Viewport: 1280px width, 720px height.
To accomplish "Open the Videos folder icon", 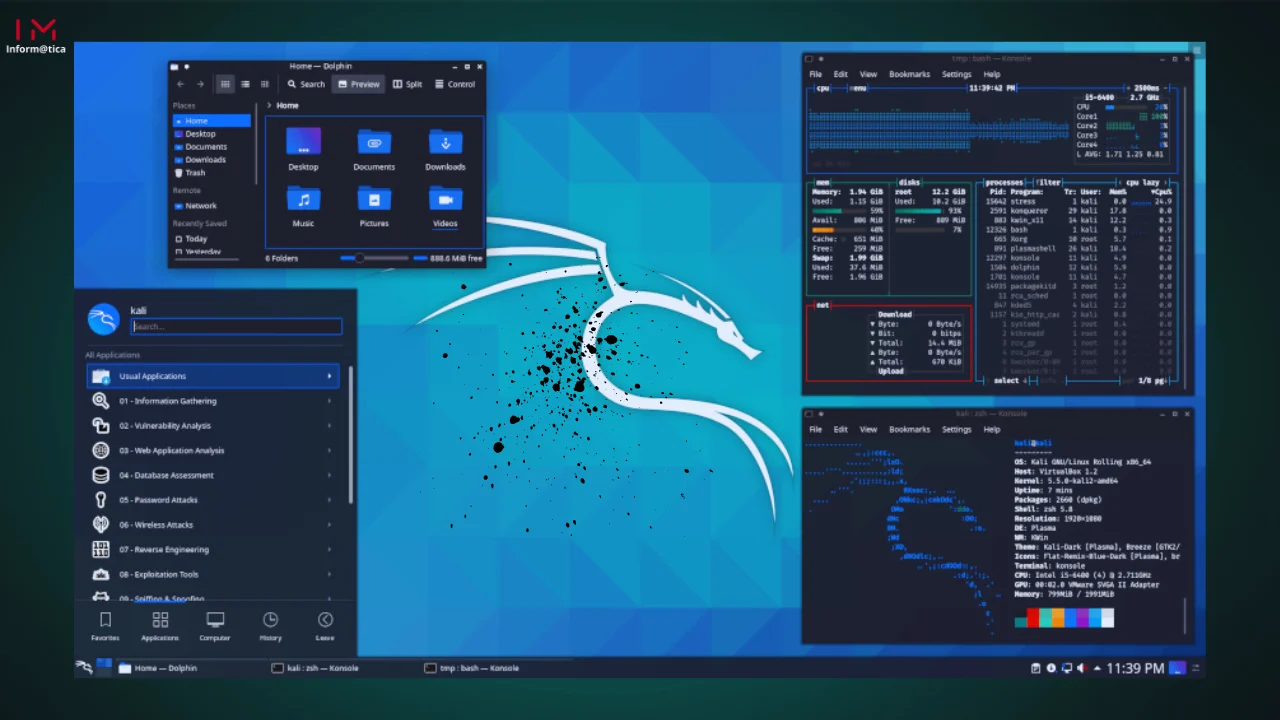I will 445,199.
